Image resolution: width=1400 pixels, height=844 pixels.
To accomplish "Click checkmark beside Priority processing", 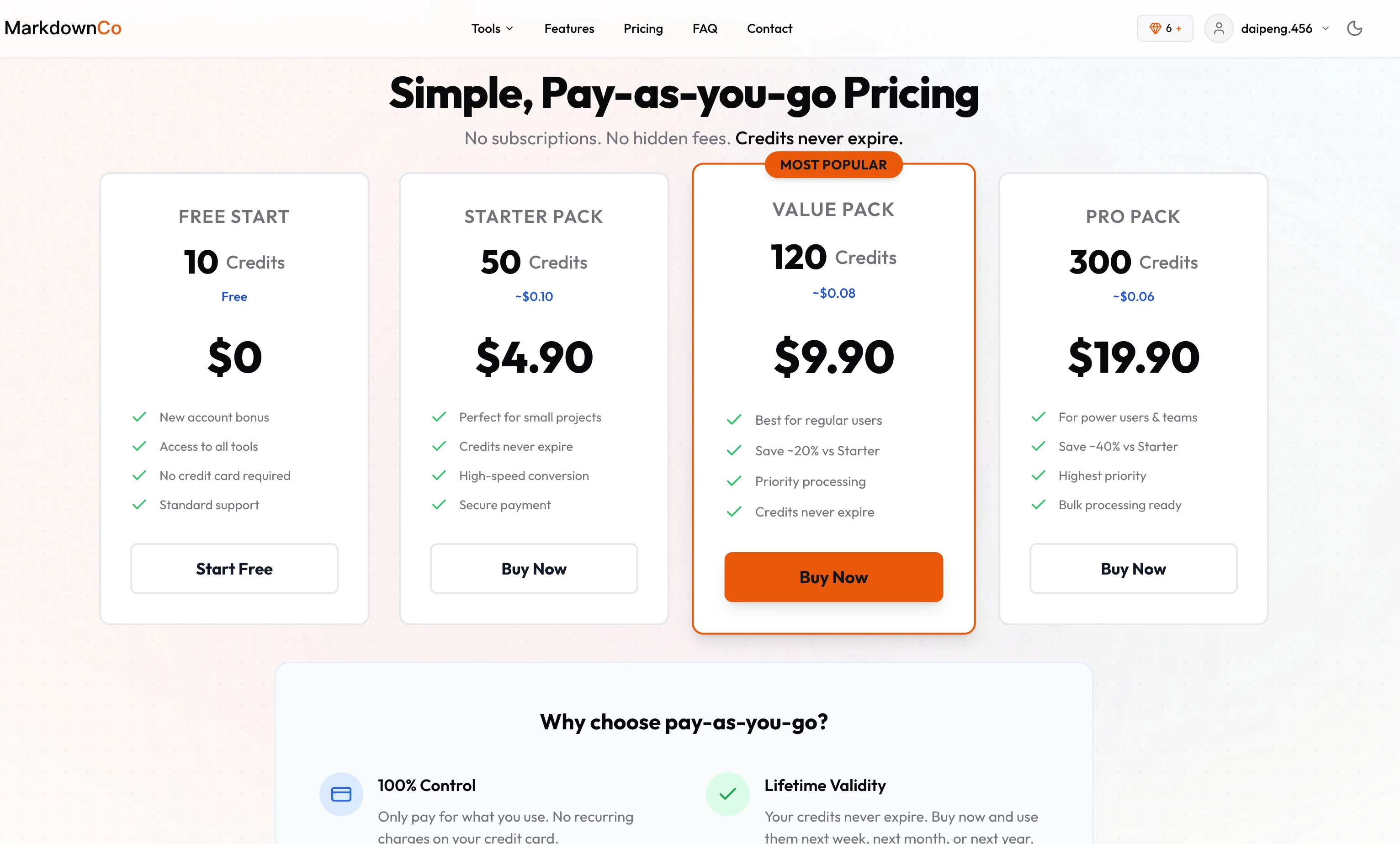I will click(x=734, y=481).
